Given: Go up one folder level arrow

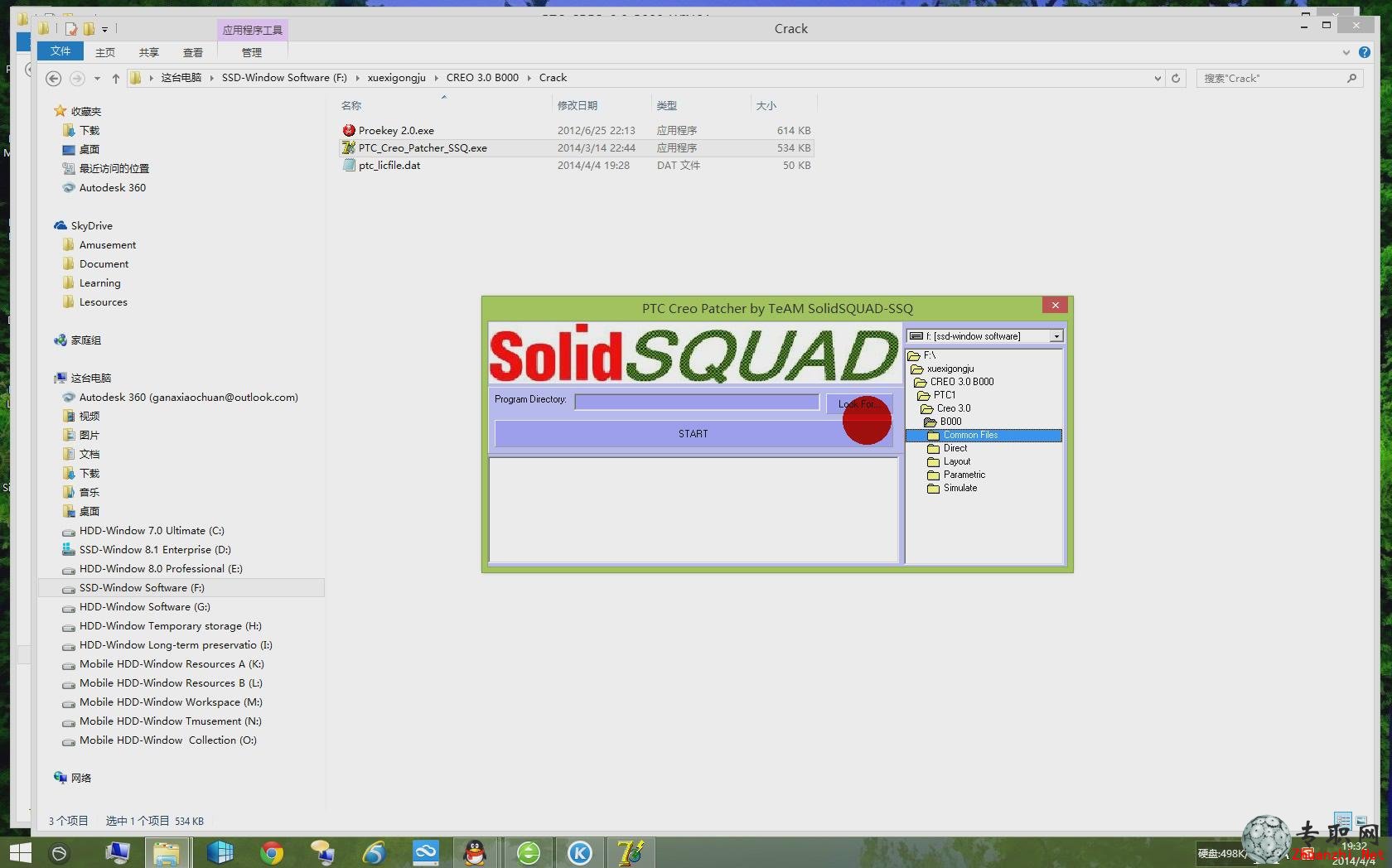Looking at the screenshot, I should (115, 78).
